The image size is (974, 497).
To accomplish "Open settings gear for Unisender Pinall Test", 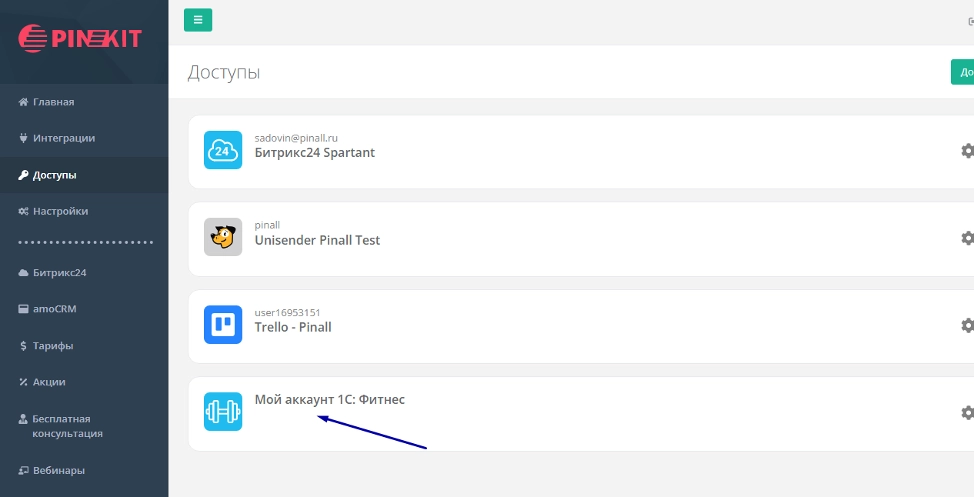I will coord(967,238).
